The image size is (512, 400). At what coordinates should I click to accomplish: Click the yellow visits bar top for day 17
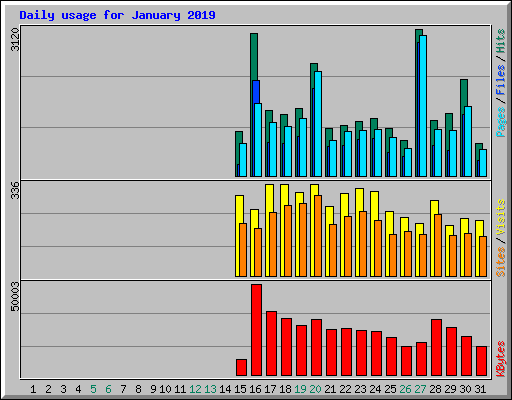(x=269, y=198)
